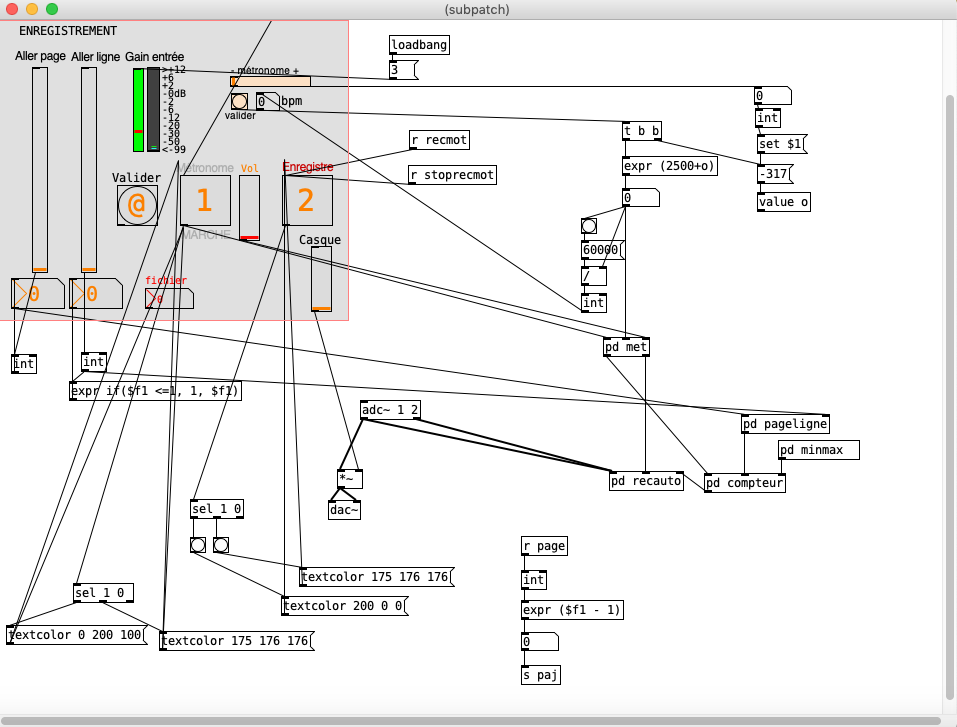Viewport: 957px width, 727px height.
Task: Click the message box containing 3
Action: coord(404,70)
